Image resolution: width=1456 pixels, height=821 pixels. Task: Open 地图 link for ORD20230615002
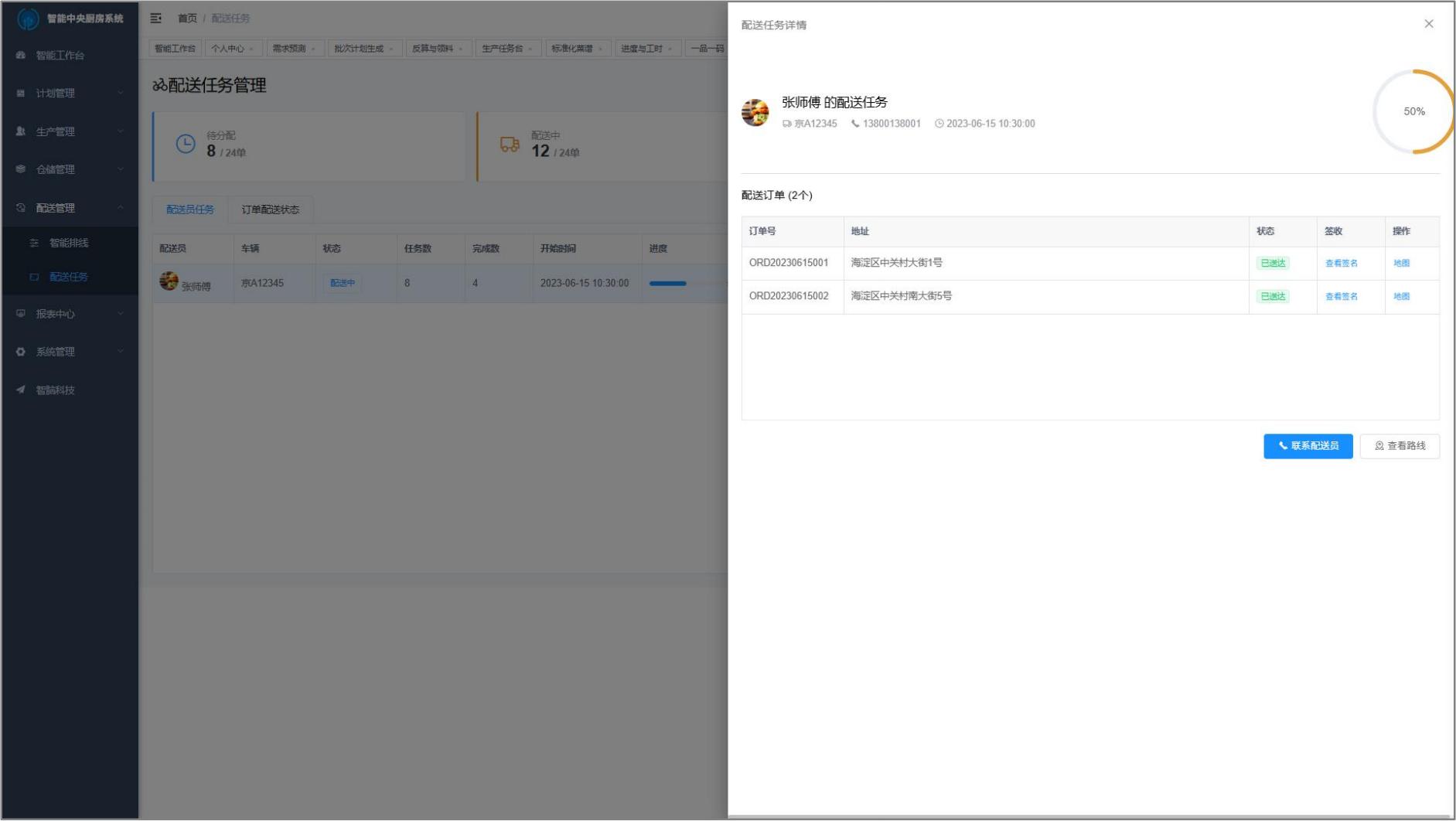(1401, 297)
